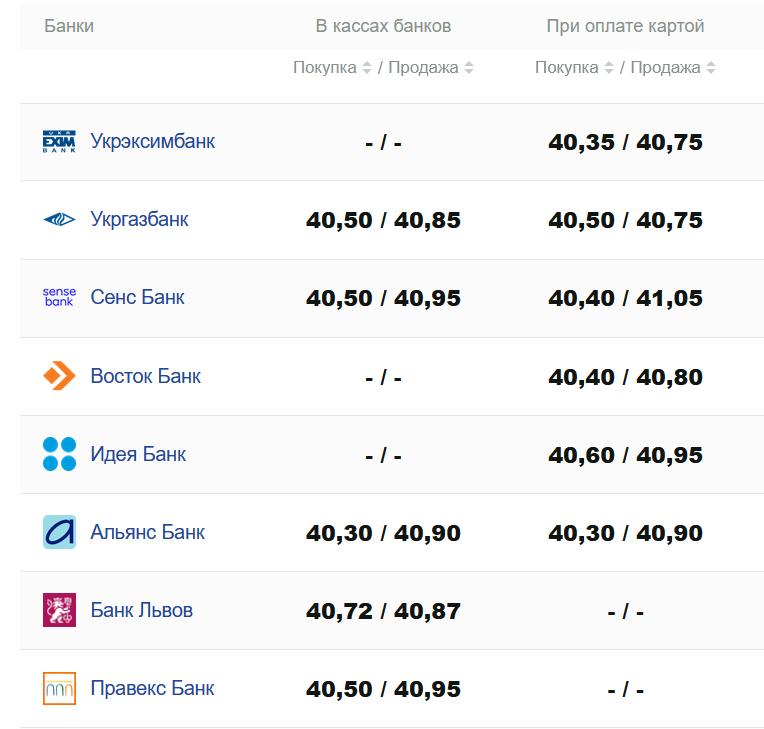Open the Укрэксимбанк link
Viewport: 764px width, 729px height.
click(x=152, y=141)
